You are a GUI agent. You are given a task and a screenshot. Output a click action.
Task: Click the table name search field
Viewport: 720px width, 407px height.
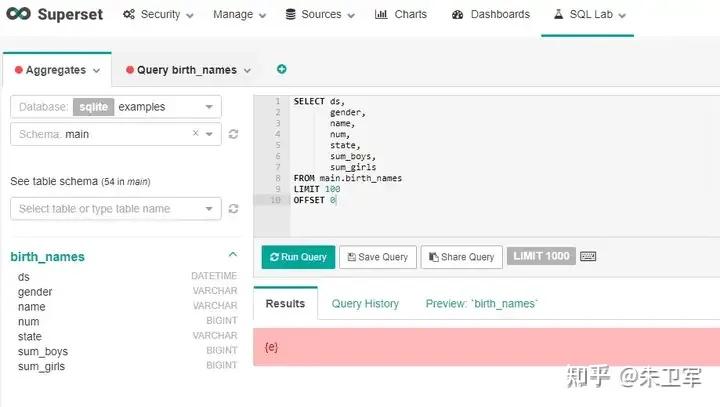108,209
